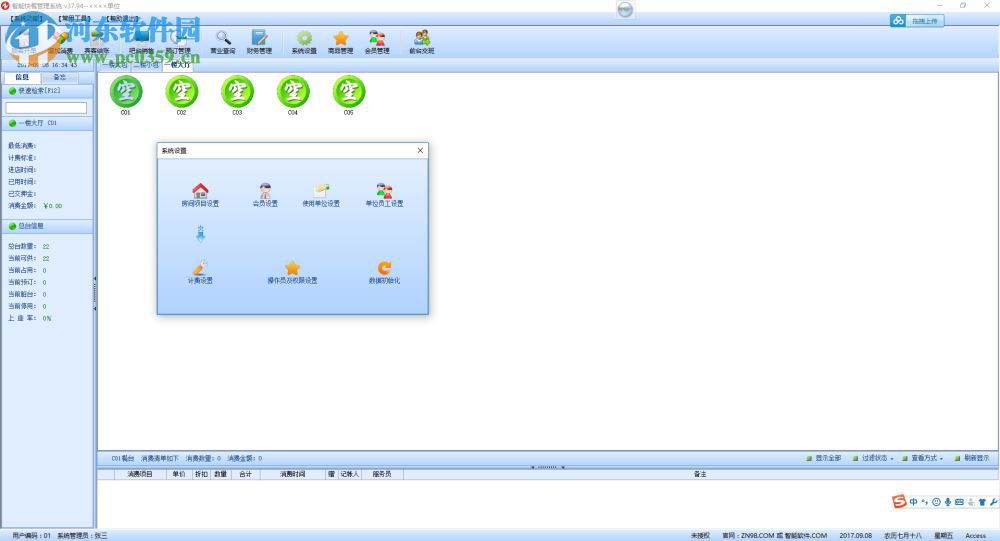This screenshot has height=541, width=1000.
Task: Close the 系统设置 dialog
Action: pyautogui.click(x=420, y=151)
